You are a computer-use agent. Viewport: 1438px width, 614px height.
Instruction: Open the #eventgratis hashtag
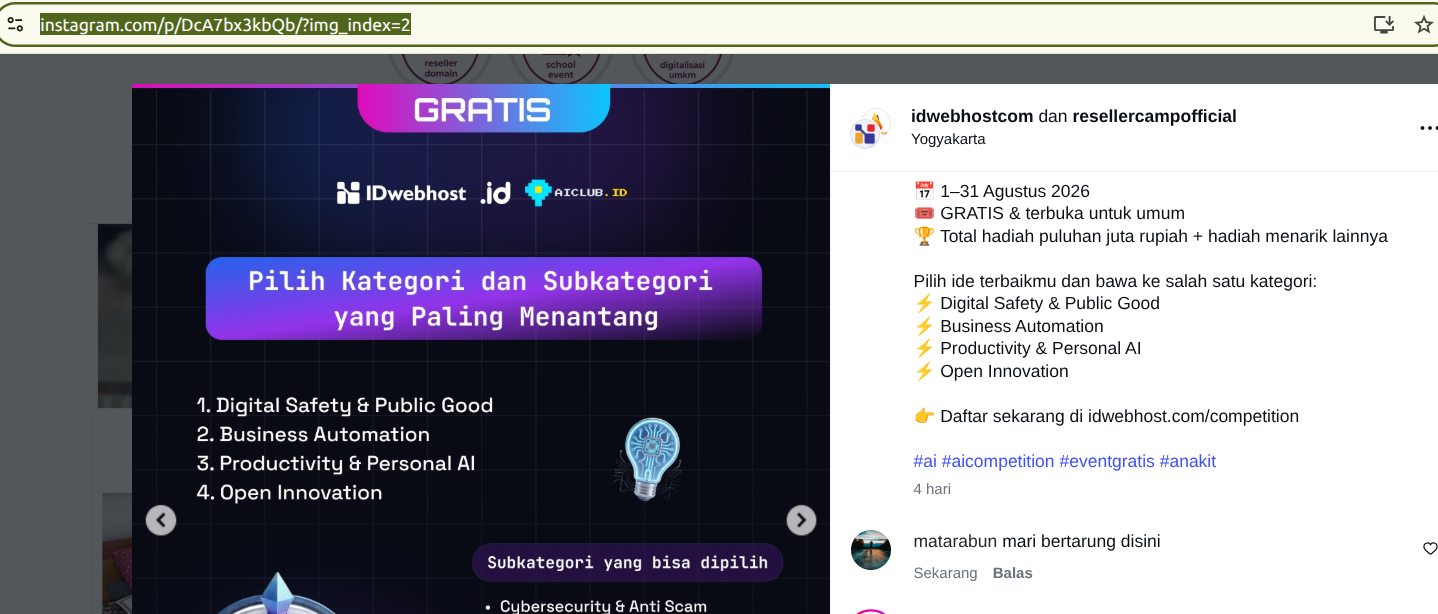1107,461
